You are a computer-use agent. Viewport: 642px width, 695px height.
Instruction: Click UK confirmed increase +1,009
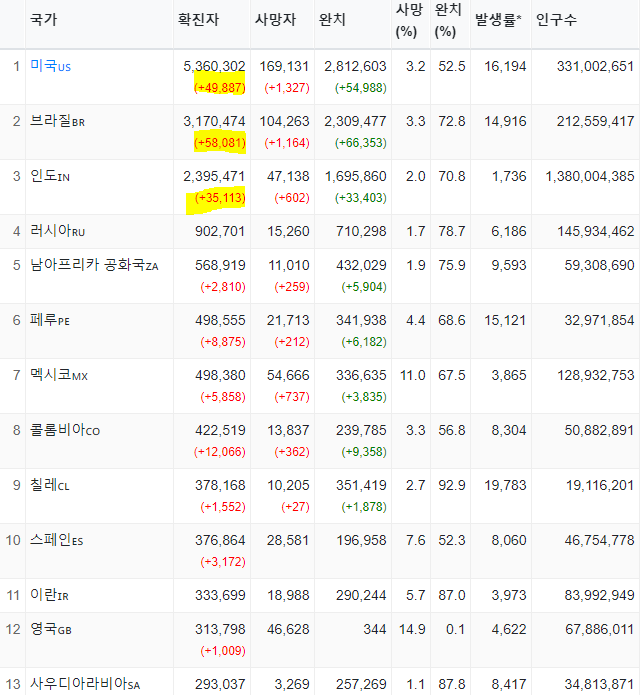point(223,651)
